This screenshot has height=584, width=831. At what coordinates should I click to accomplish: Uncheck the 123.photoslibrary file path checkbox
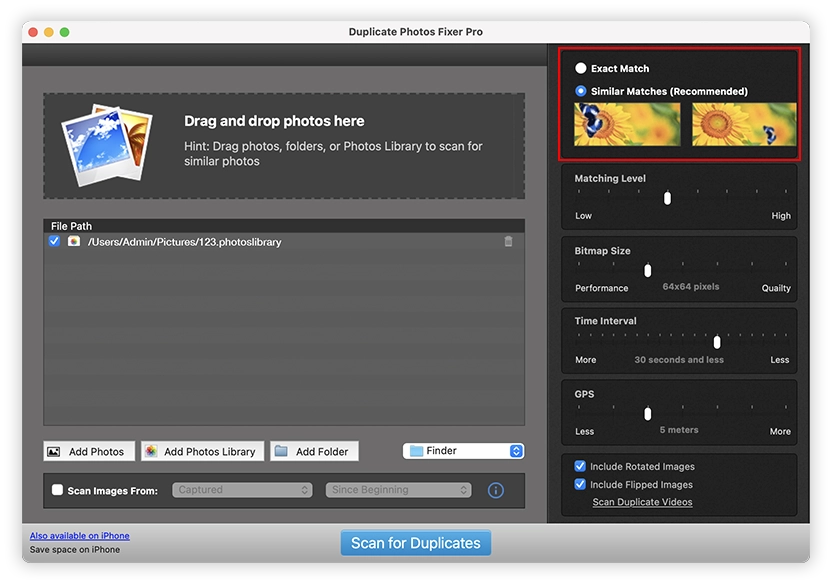(54, 241)
